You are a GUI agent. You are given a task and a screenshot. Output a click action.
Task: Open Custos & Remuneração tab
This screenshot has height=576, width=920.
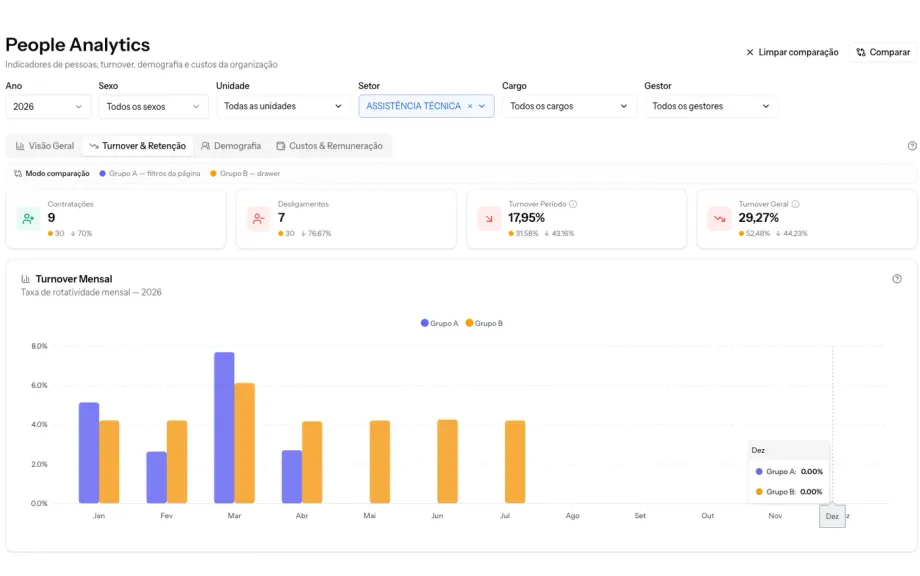[x=330, y=146]
